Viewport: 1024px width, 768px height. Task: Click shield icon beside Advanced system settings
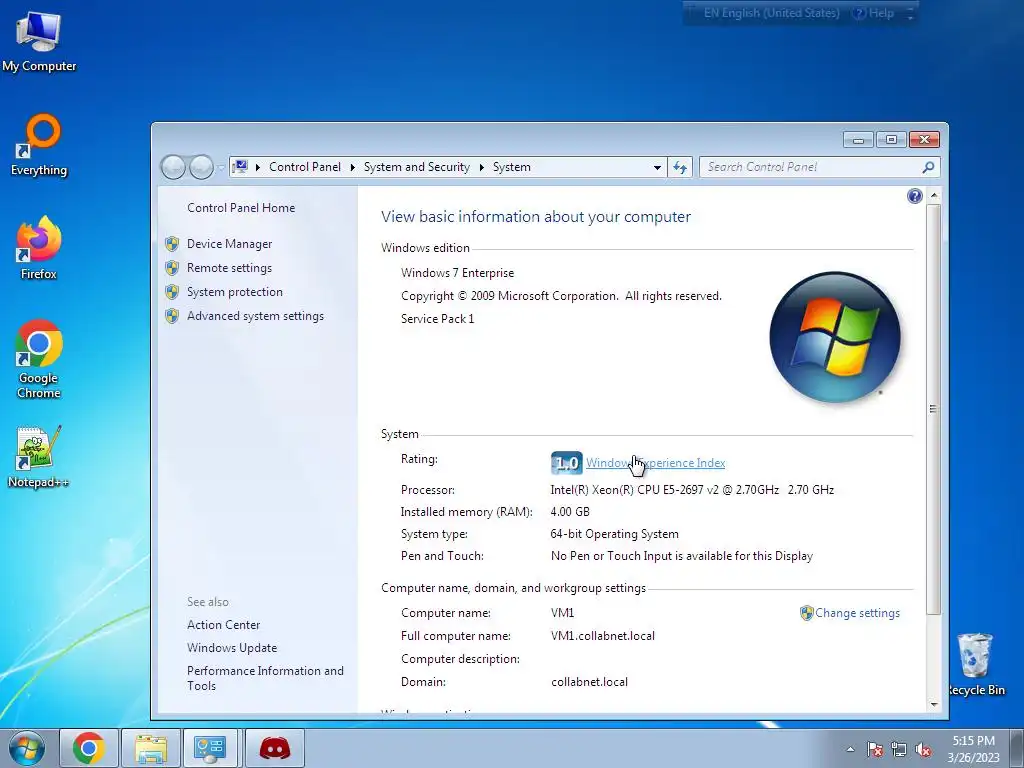click(172, 316)
